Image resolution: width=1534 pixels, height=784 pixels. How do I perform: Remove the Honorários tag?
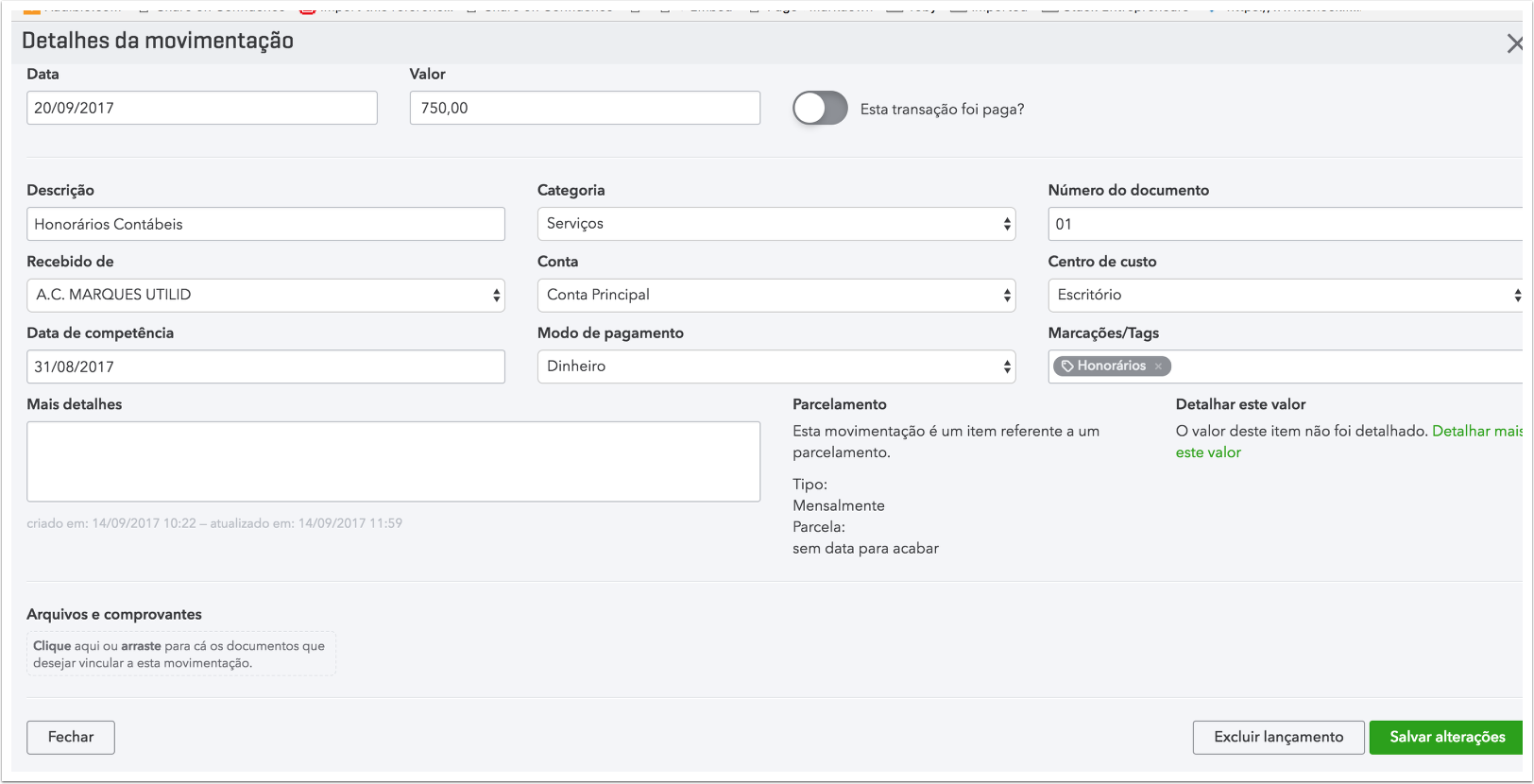click(x=1158, y=366)
